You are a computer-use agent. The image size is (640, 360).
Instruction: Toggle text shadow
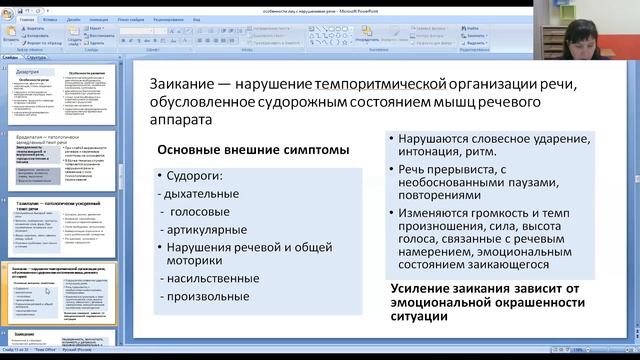pyautogui.click(x=155, y=41)
